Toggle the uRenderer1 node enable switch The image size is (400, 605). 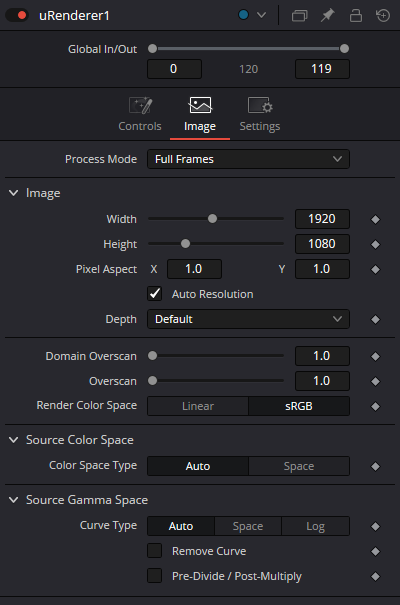tap(17, 15)
